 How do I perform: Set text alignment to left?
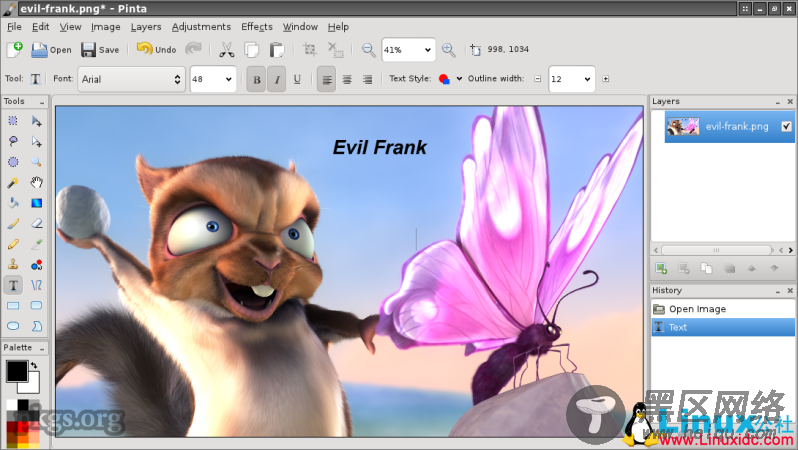coord(327,79)
